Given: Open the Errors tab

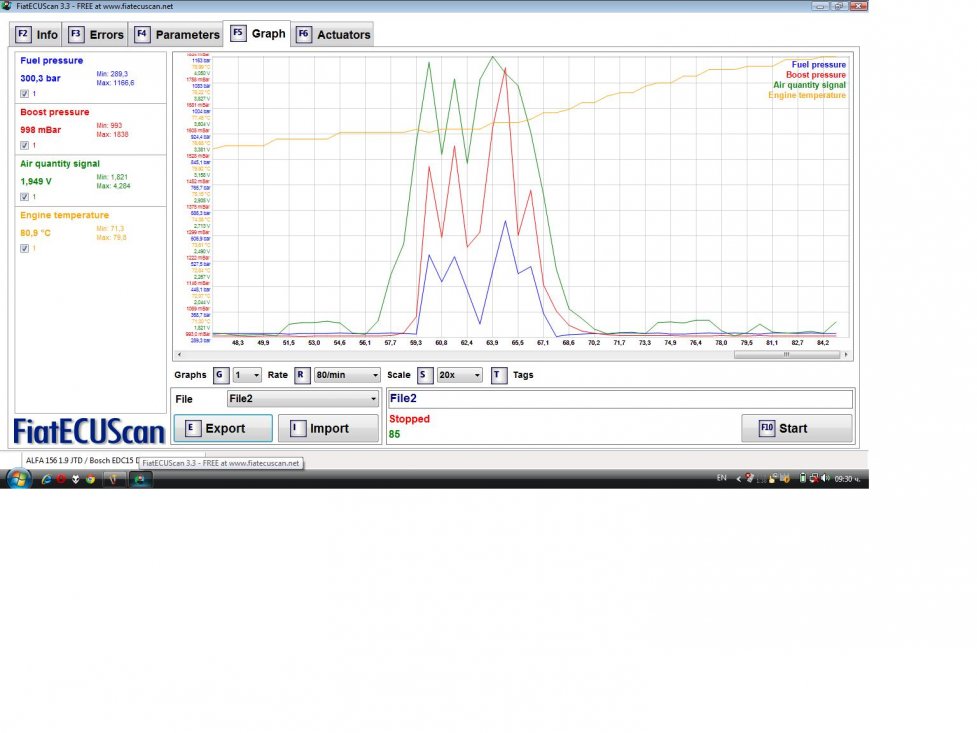Looking at the screenshot, I should pos(97,35).
